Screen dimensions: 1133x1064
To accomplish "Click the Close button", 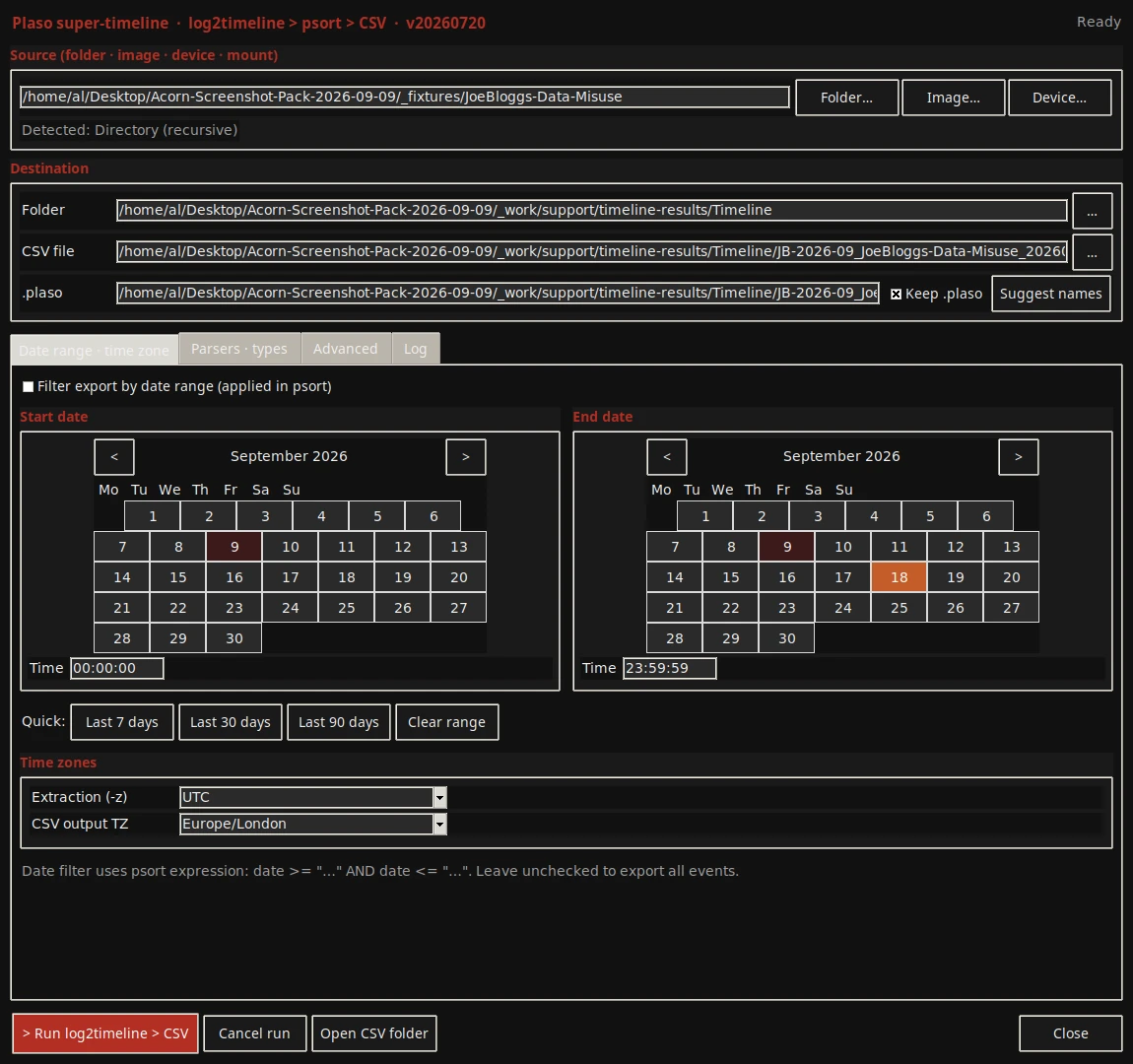I will click(x=1070, y=1033).
